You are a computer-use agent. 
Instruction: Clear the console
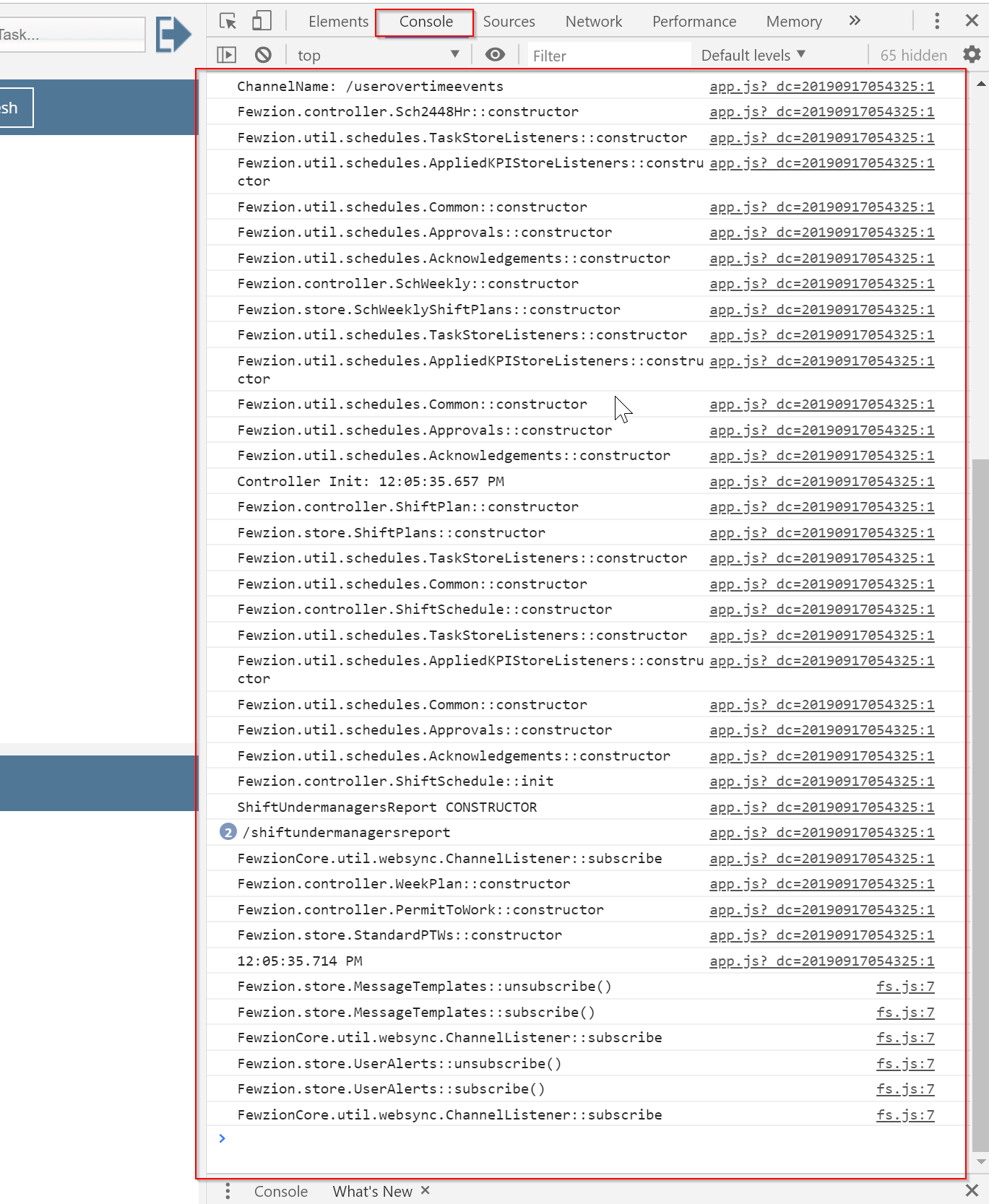pos(264,55)
